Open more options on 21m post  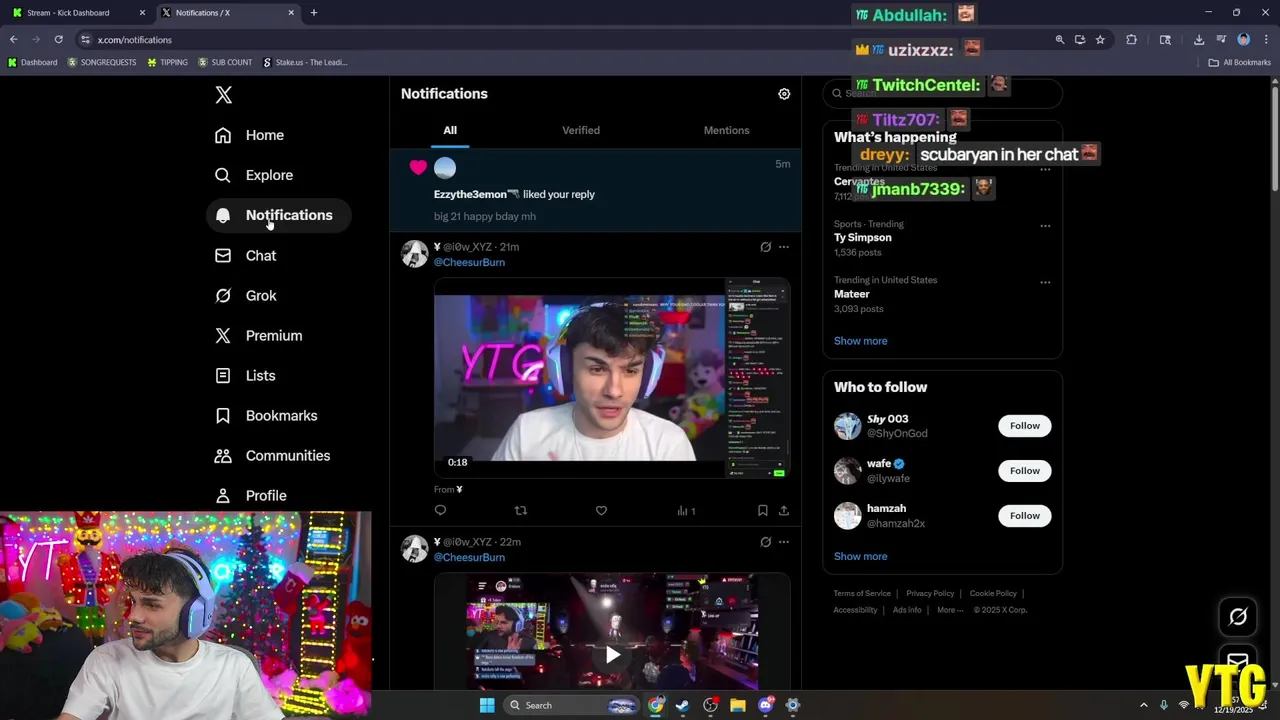(x=784, y=247)
